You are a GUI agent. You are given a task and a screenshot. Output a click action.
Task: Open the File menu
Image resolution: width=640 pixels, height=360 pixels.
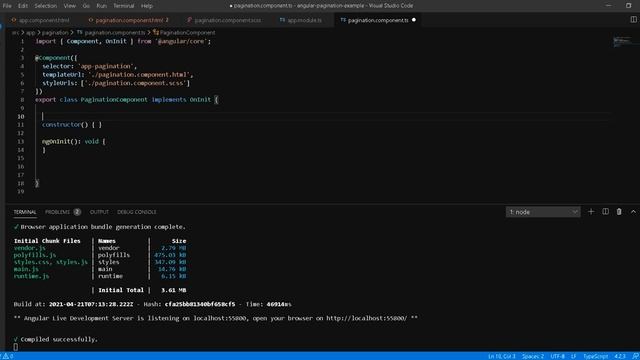[7, 6]
